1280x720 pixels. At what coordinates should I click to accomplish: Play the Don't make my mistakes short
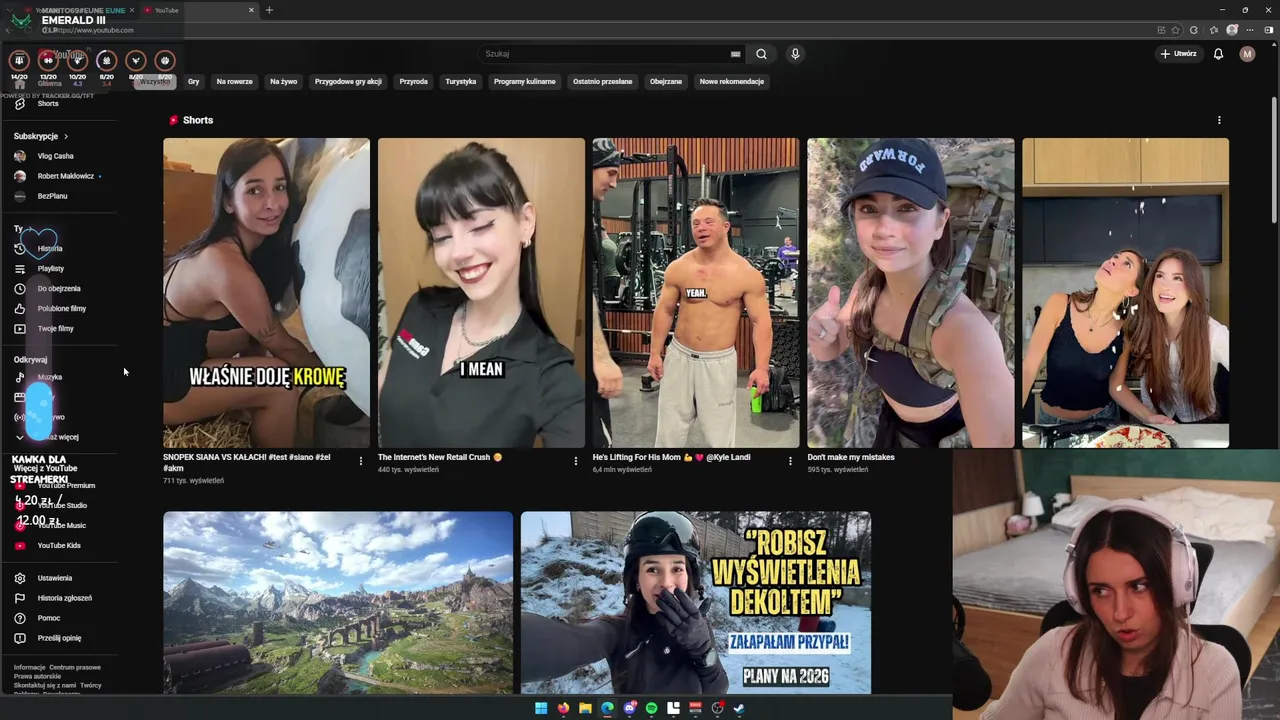(911, 293)
